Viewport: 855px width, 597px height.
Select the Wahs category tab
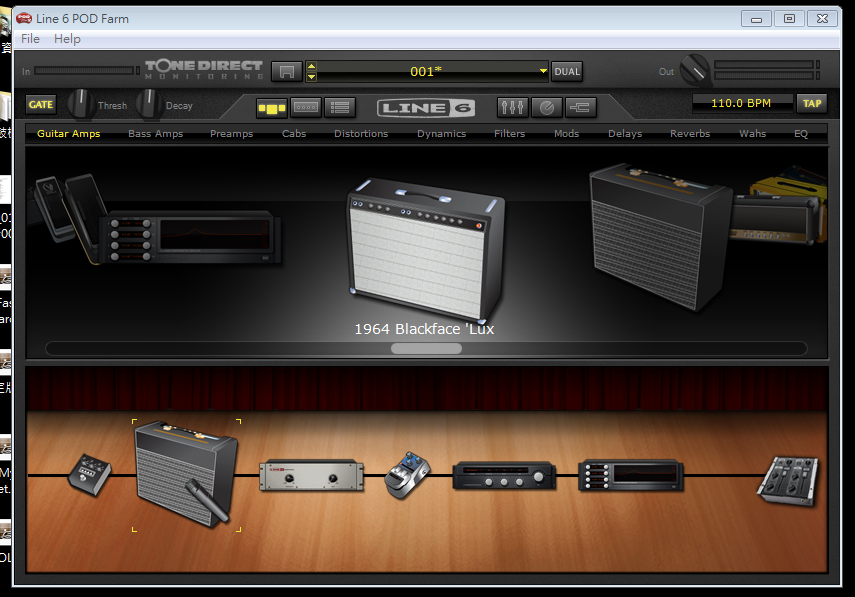[x=752, y=134]
